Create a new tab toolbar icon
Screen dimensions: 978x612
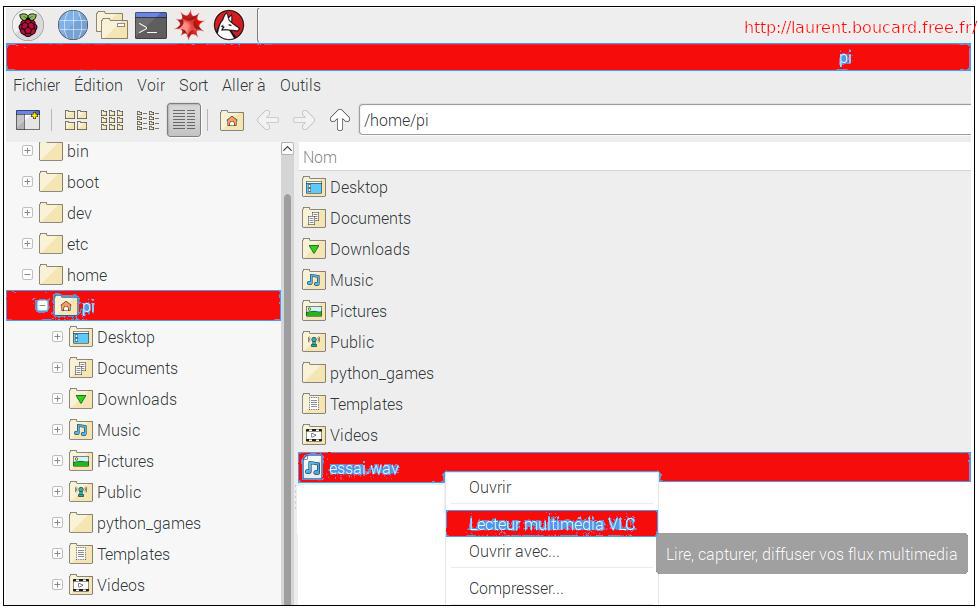point(28,119)
